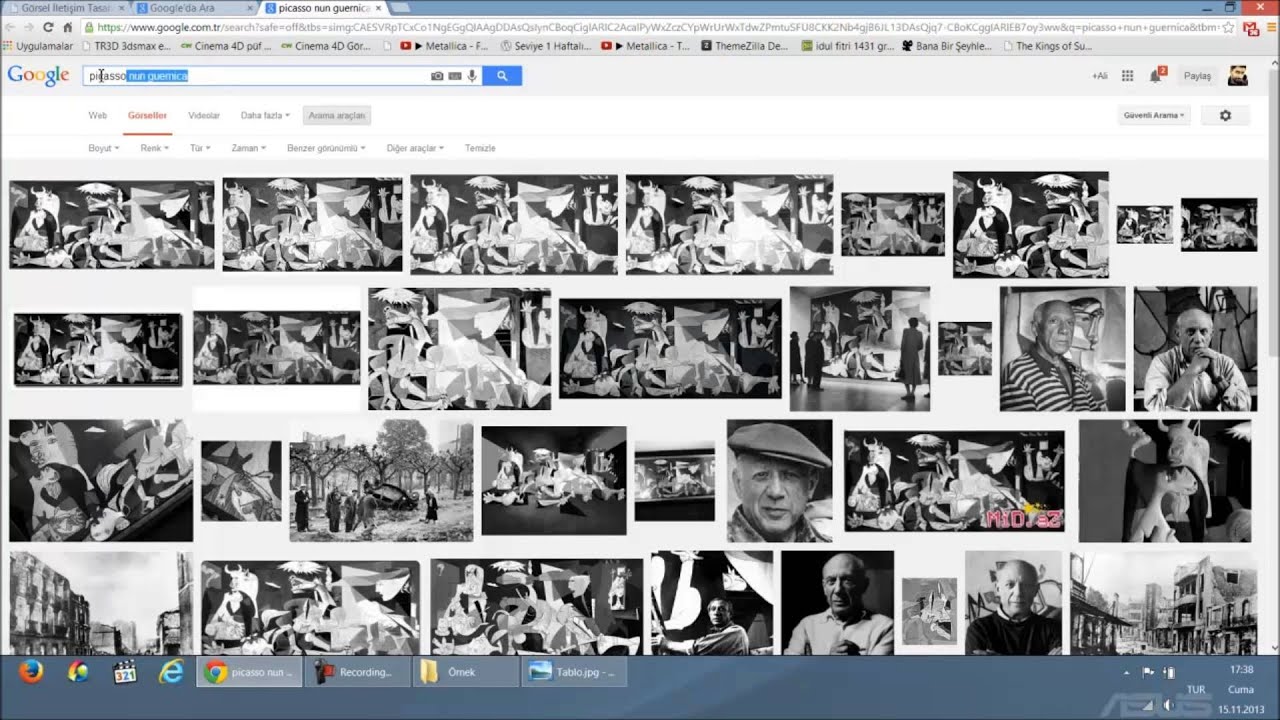Switch to Tablo.jpg taskbar window
The height and width of the screenshot is (720, 1280).
(x=574, y=672)
